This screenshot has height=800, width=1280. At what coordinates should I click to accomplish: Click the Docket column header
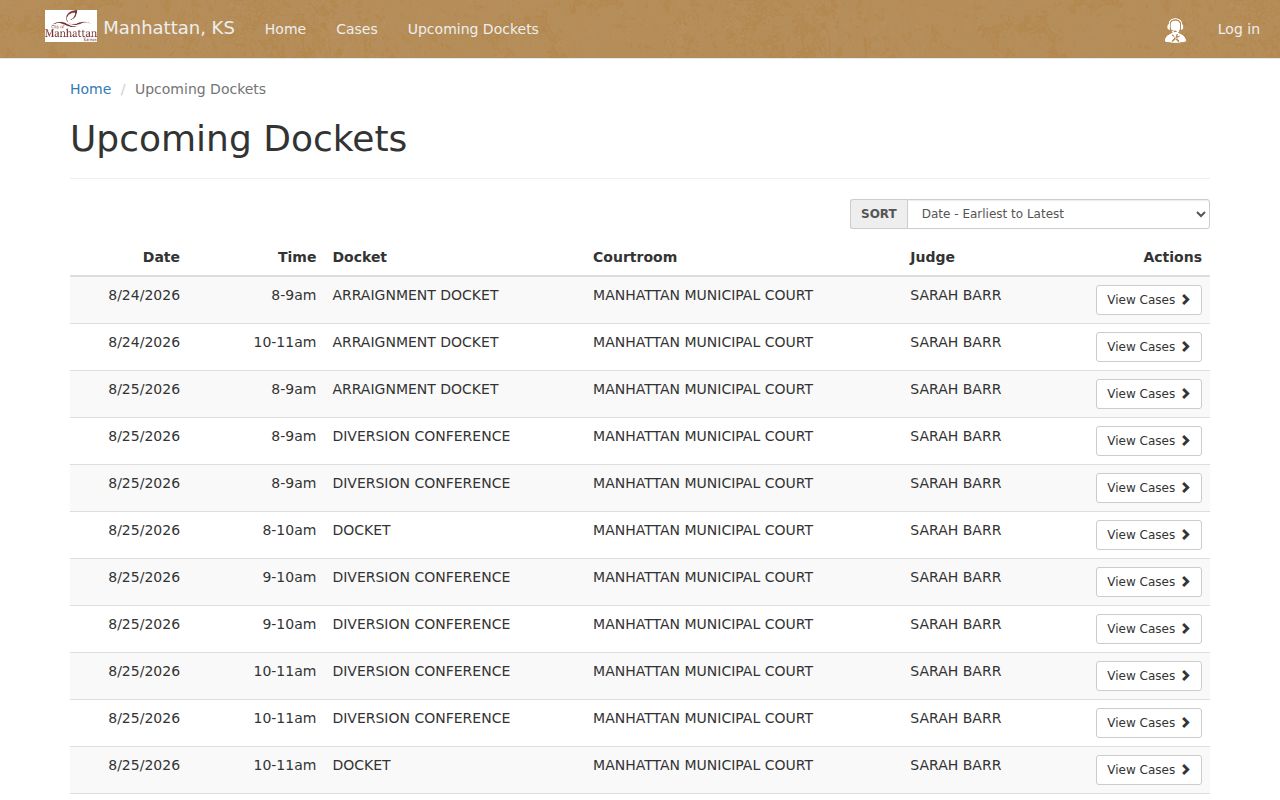tap(360, 257)
